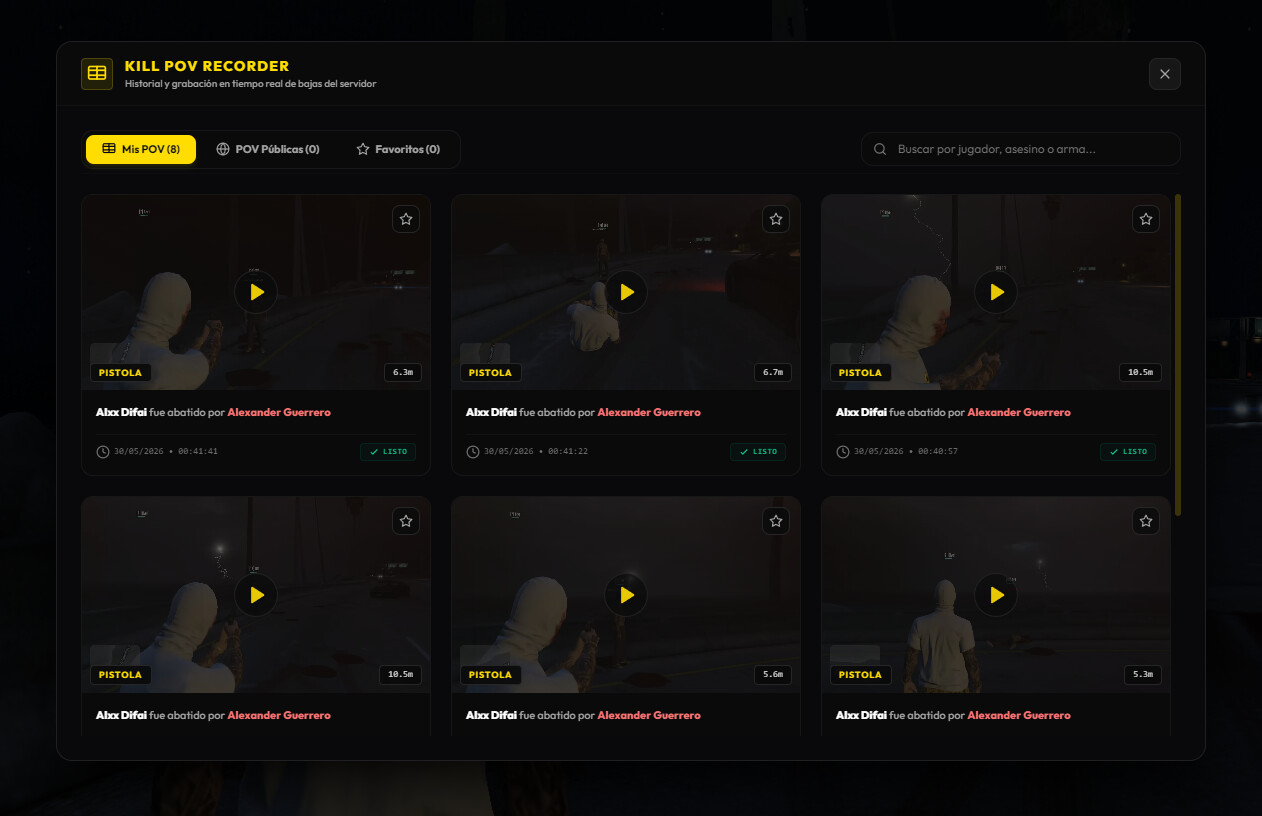
Task: Click the clock icon beside 00:40:57
Action: point(843,452)
